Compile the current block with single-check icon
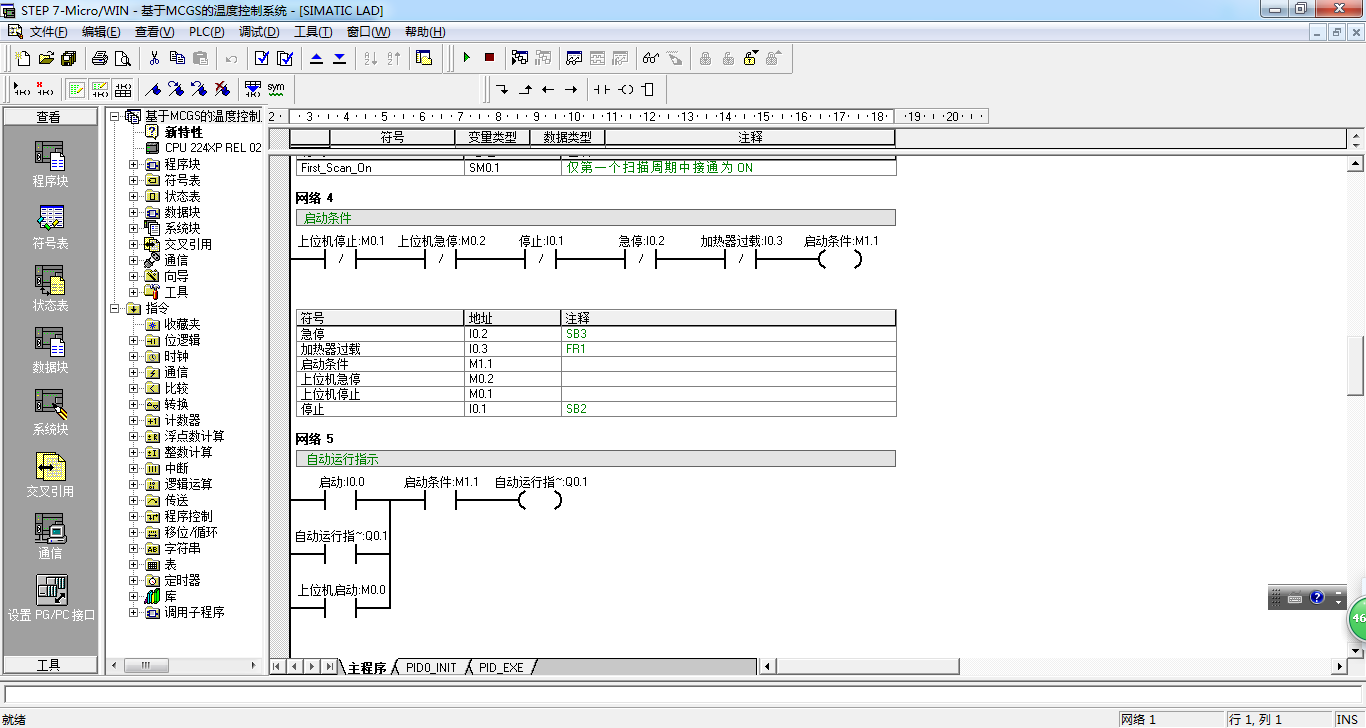The height and width of the screenshot is (728, 1366). click(262, 58)
